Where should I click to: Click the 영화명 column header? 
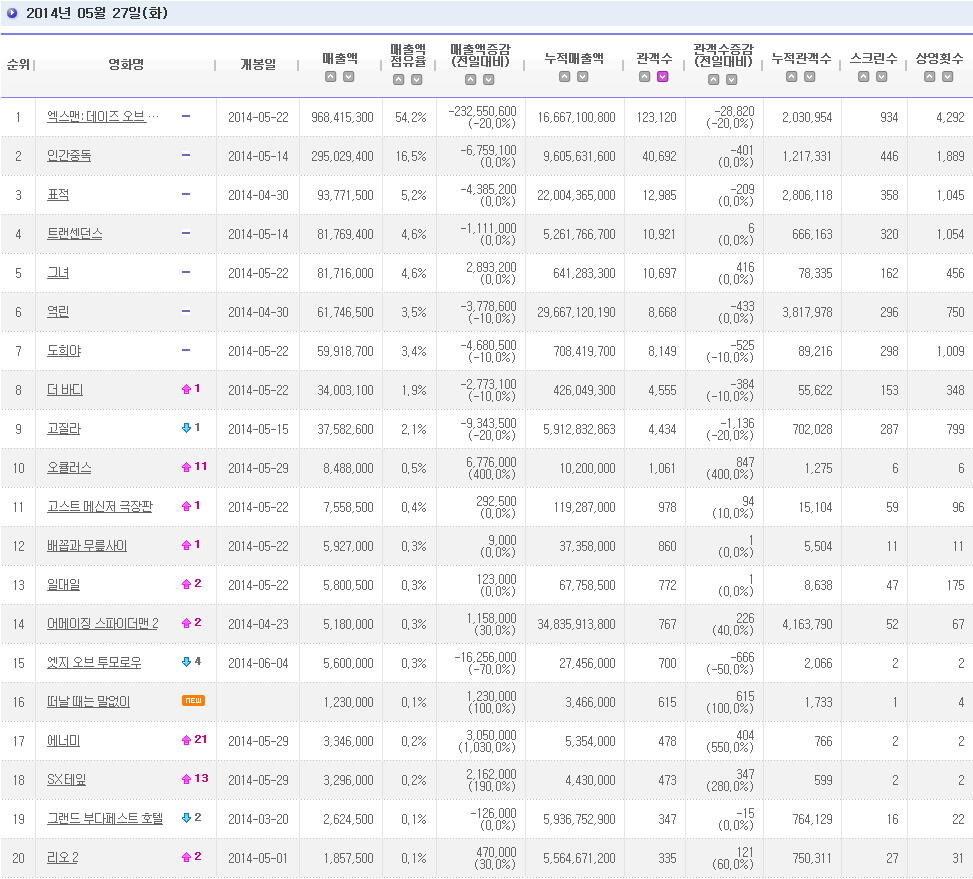(x=126, y=64)
